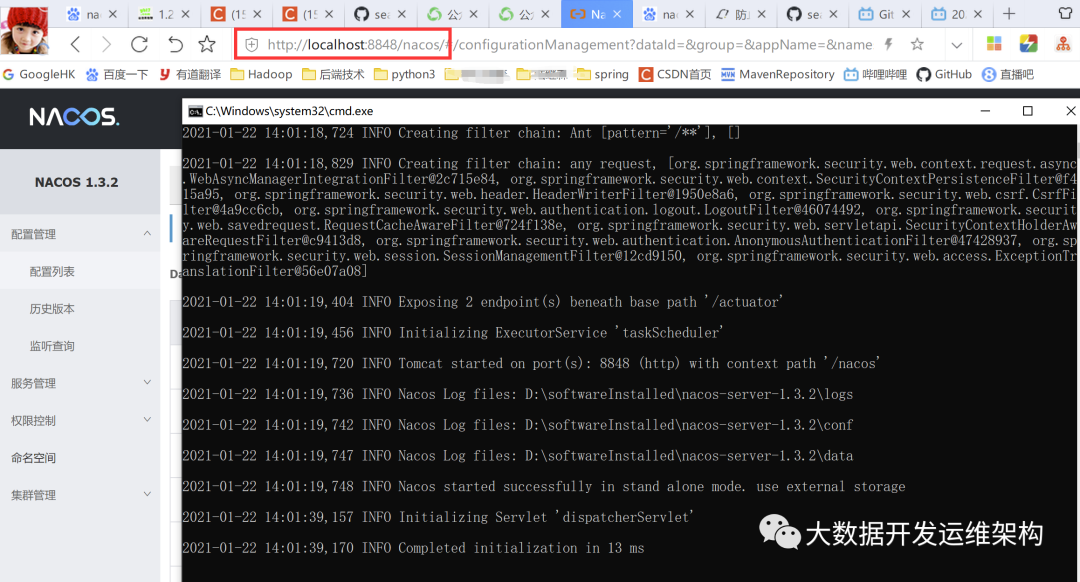The image size is (1080, 582).
Task: Open the python3 bookmark folder
Action: pyautogui.click(x=404, y=74)
